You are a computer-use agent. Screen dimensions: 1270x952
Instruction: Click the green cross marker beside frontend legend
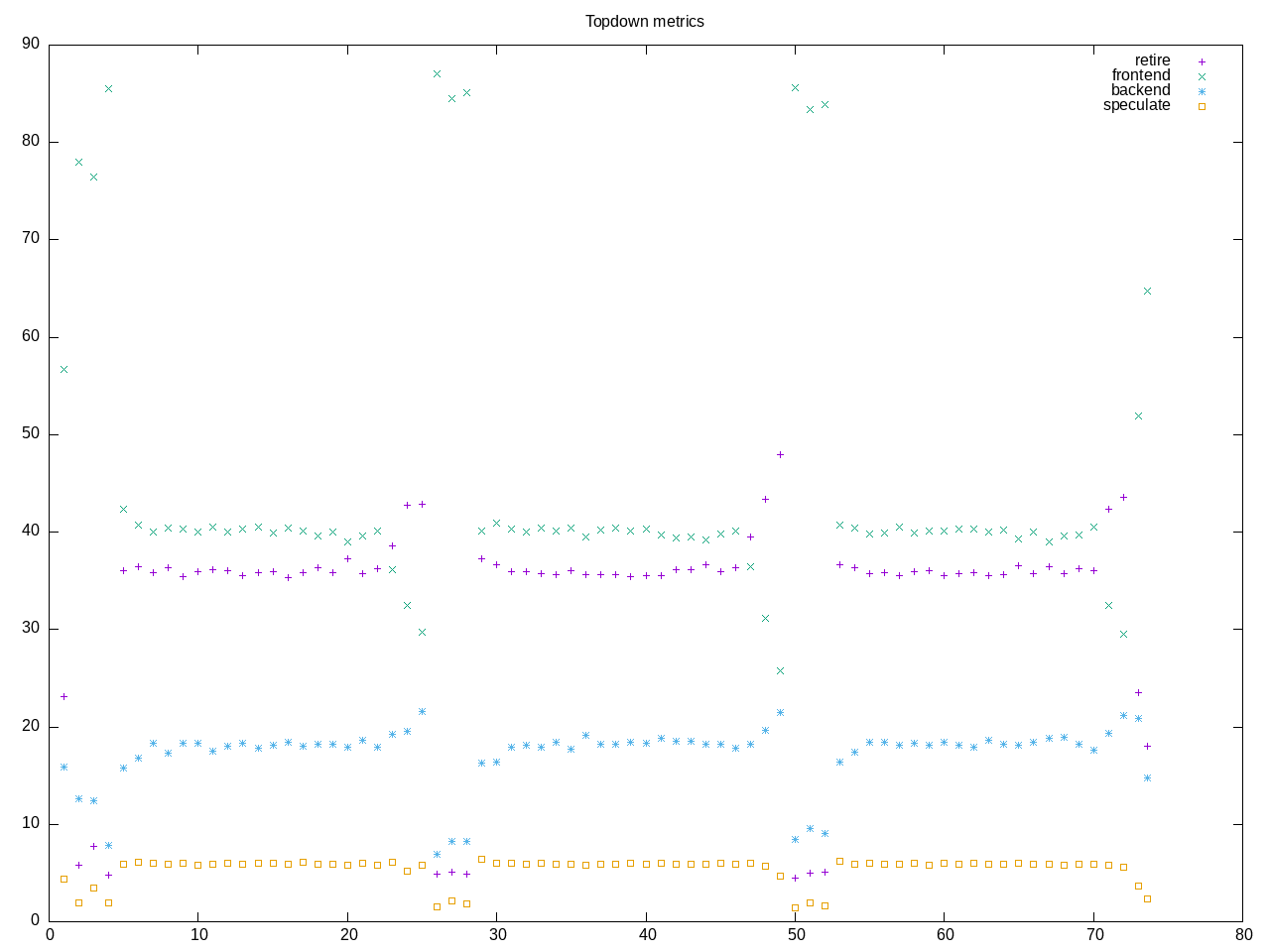1202,76
